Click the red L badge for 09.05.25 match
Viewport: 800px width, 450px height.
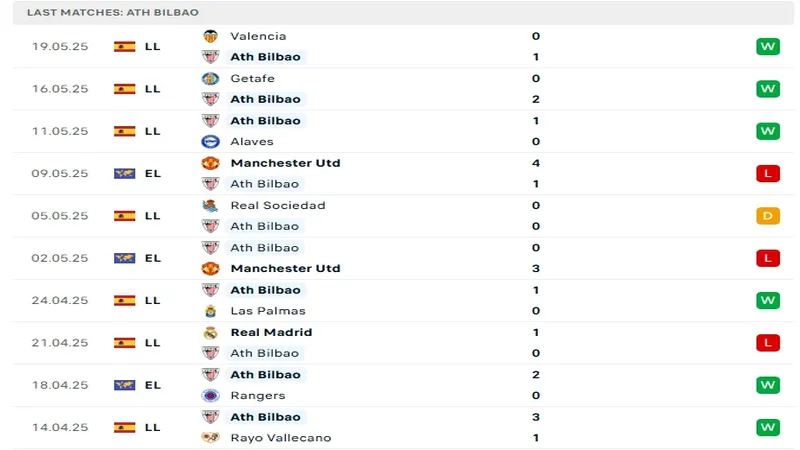click(x=768, y=173)
